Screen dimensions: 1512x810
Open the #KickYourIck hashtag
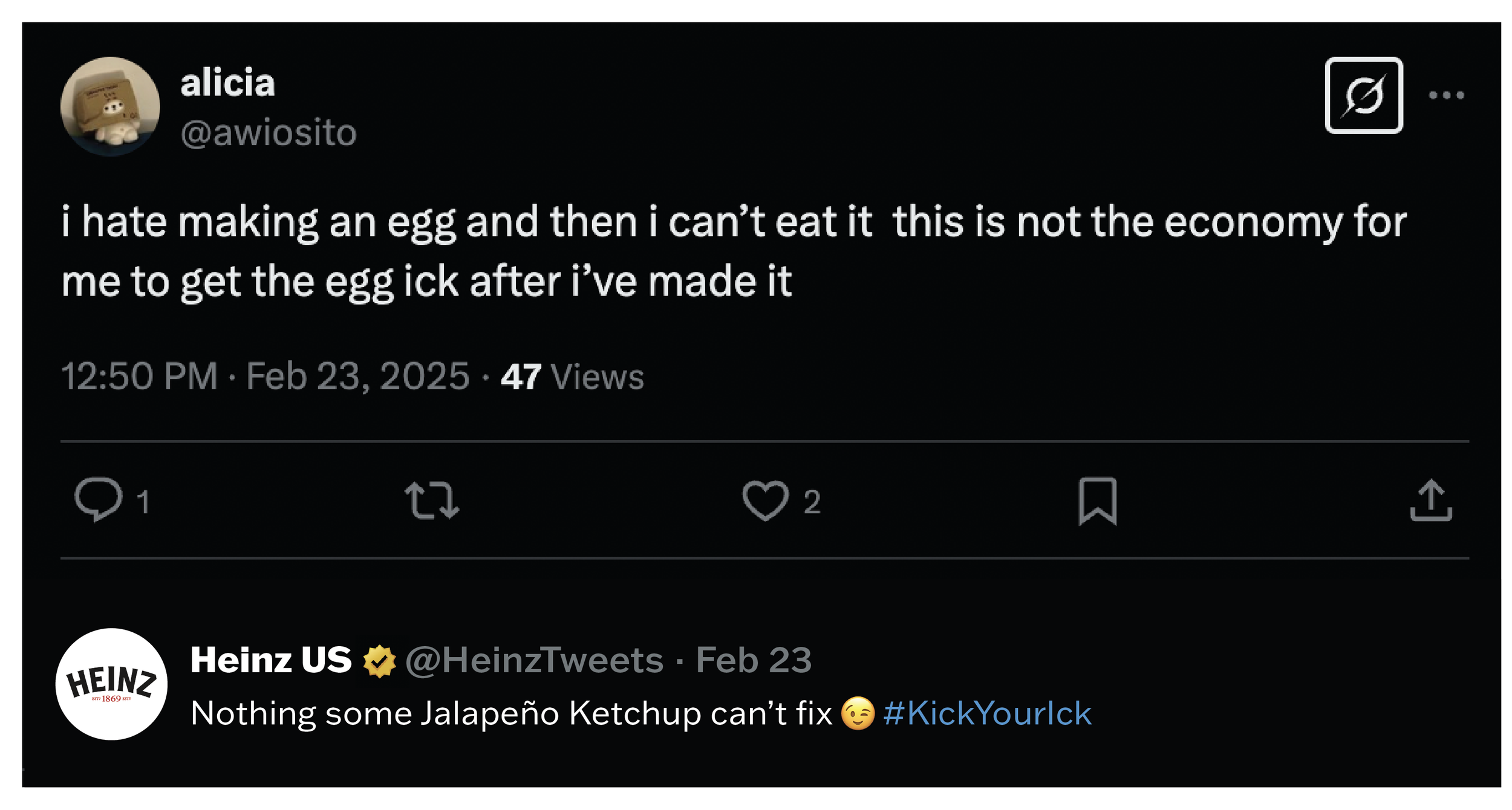coord(987,713)
